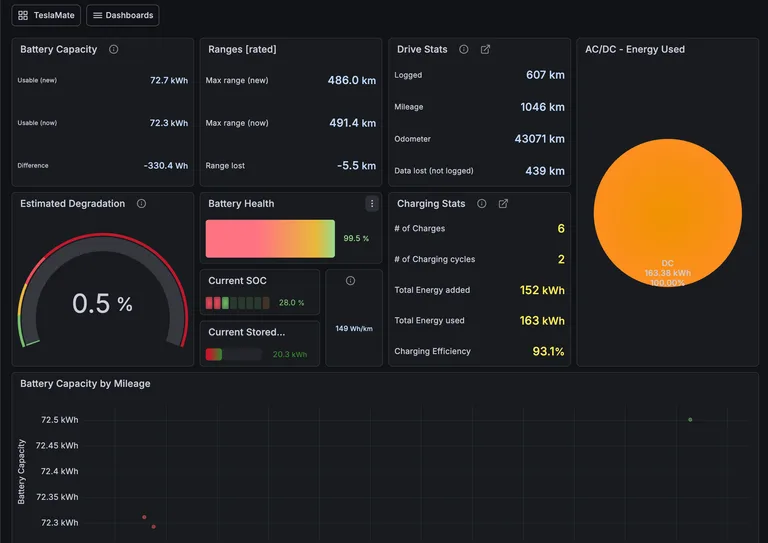The width and height of the screenshot is (768, 543).
Task: Click the orange DC pie chart slice
Action: tap(668, 212)
